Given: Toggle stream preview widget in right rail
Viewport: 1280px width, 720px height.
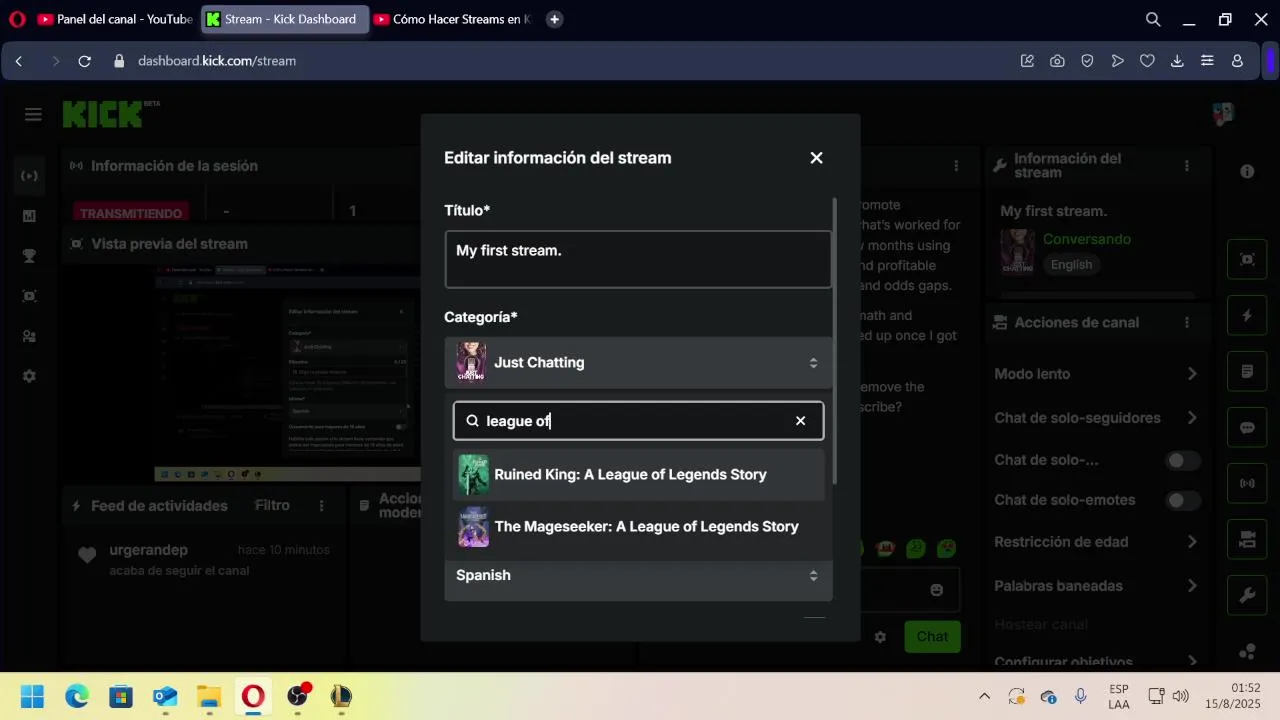Looking at the screenshot, I should pos(1247,259).
